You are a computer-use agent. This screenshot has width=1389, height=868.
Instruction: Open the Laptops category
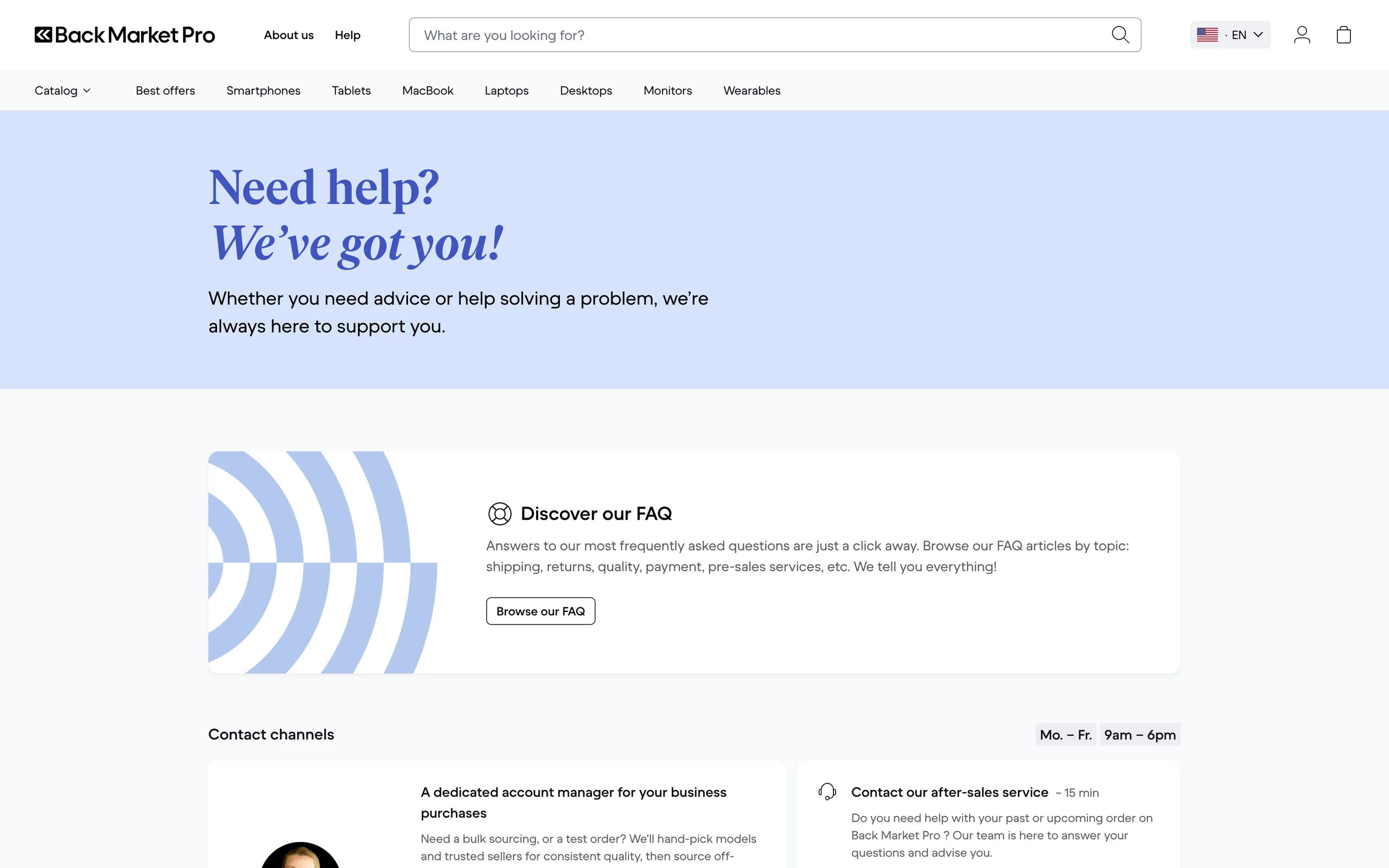[x=506, y=91]
